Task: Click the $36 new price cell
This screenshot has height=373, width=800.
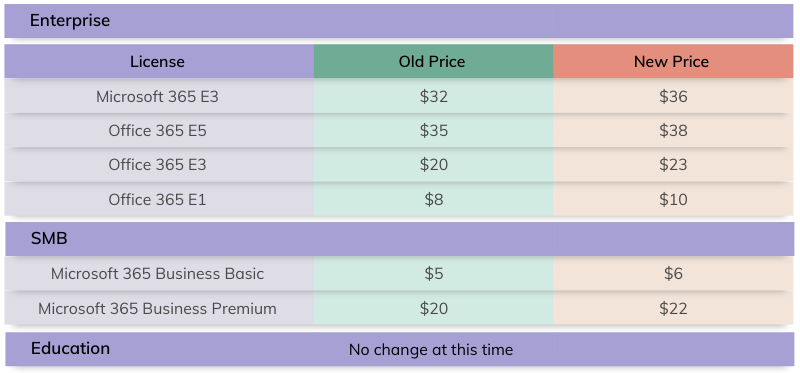Action: (673, 96)
